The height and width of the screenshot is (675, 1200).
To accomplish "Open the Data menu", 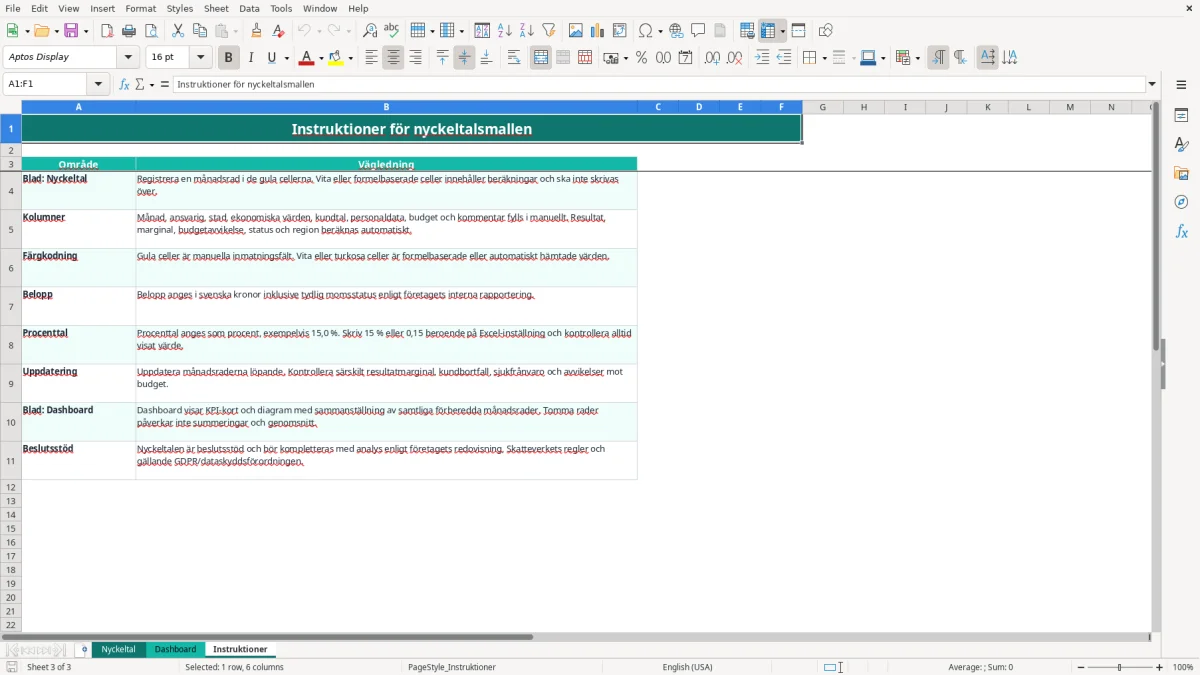I will (249, 8).
